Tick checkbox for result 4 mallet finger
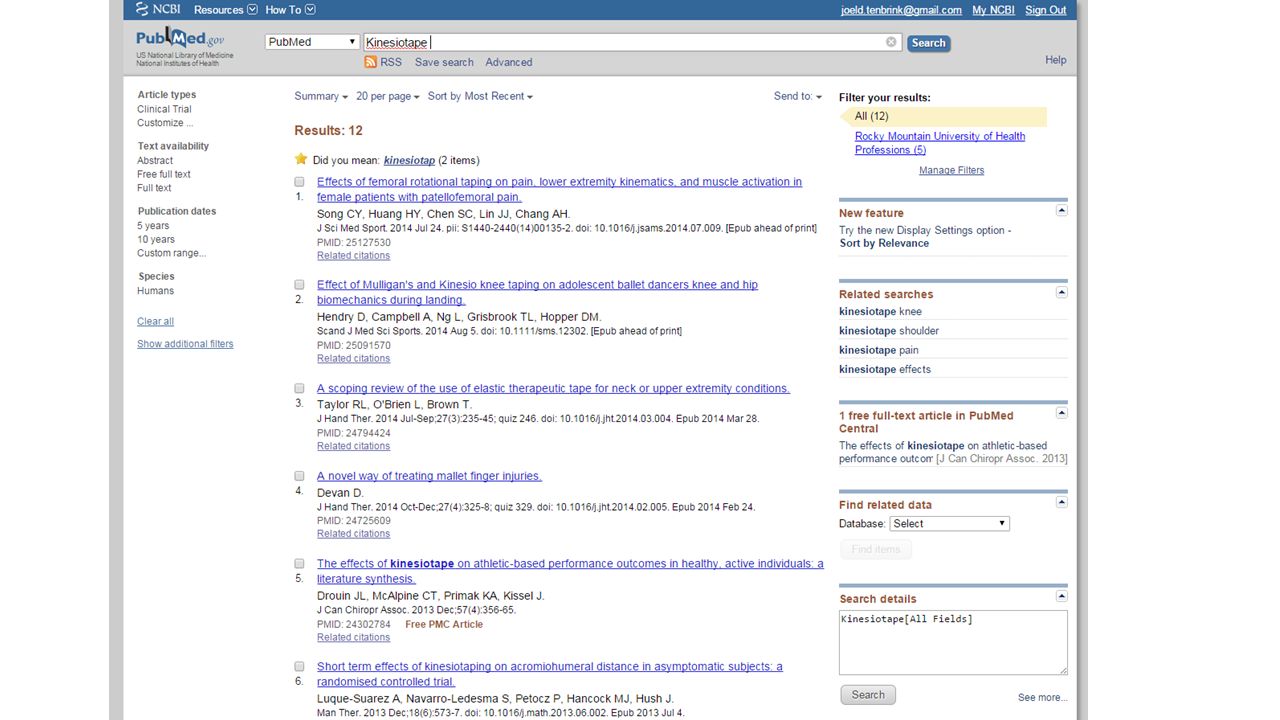 (299, 476)
